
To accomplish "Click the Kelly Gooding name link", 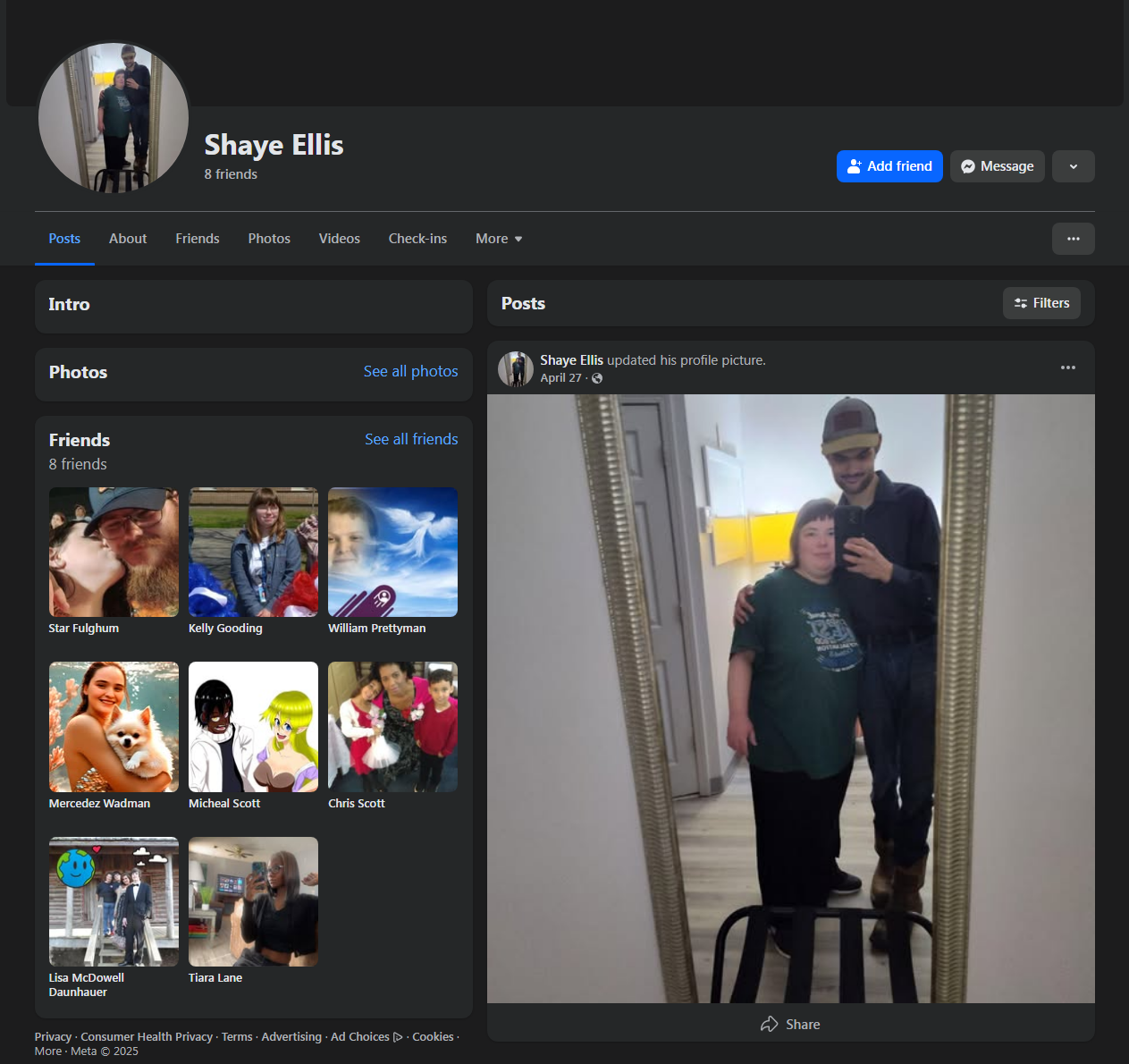I will click(225, 629).
